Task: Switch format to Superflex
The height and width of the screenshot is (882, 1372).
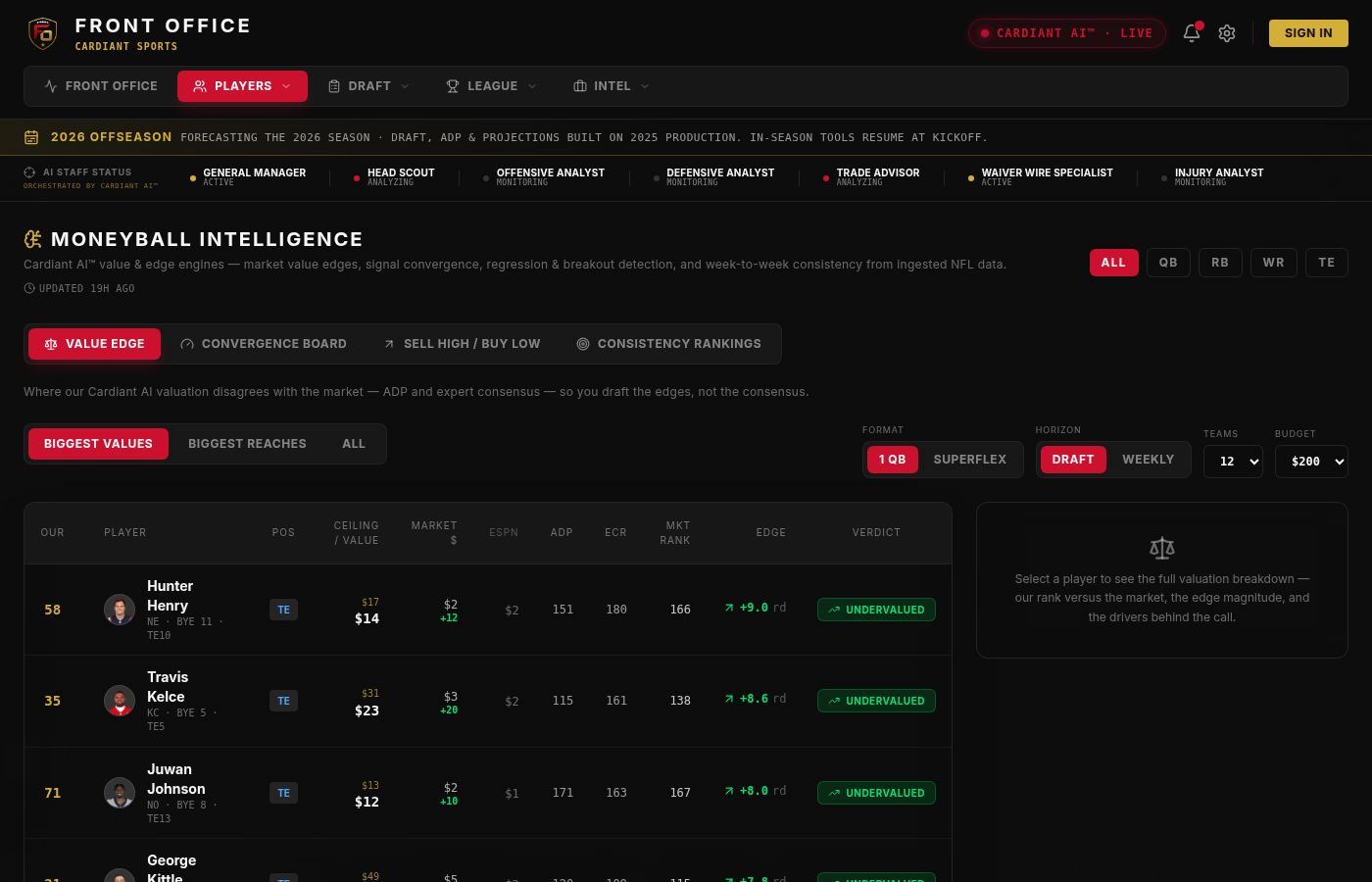Action: pos(970,460)
